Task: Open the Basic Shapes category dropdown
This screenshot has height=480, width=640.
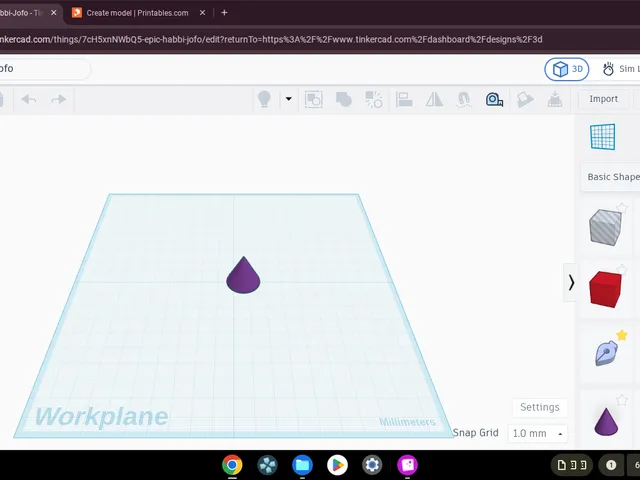Action: (x=611, y=177)
